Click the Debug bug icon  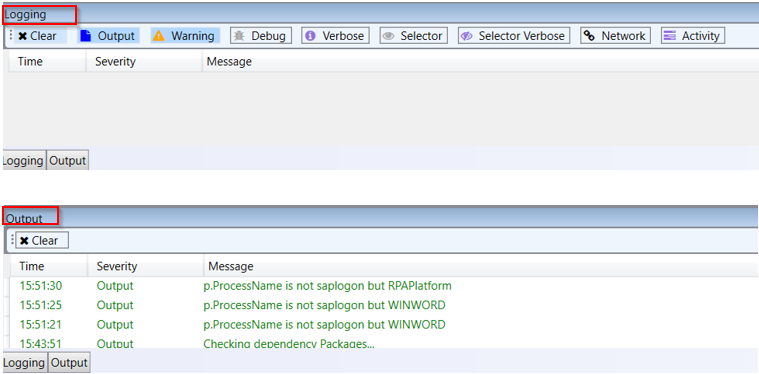(239, 36)
